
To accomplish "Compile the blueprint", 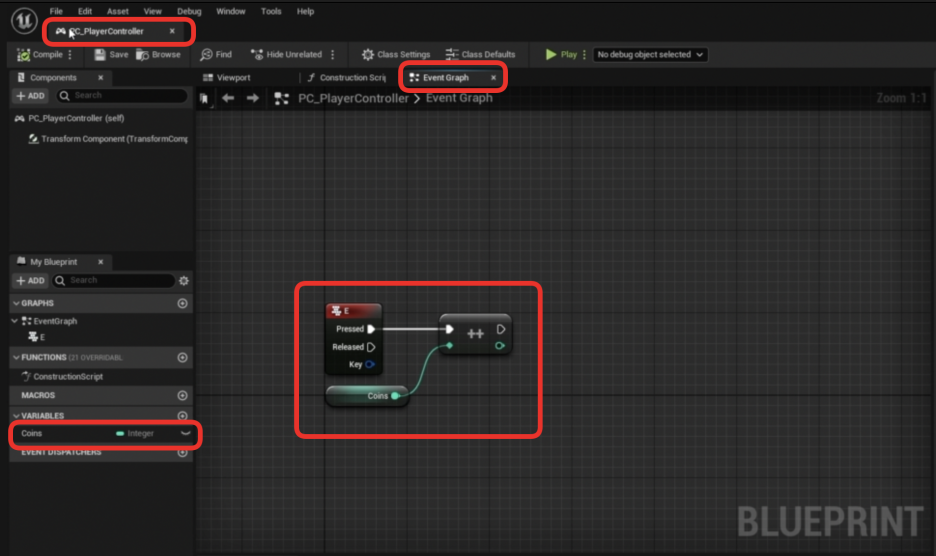I will click(40, 54).
